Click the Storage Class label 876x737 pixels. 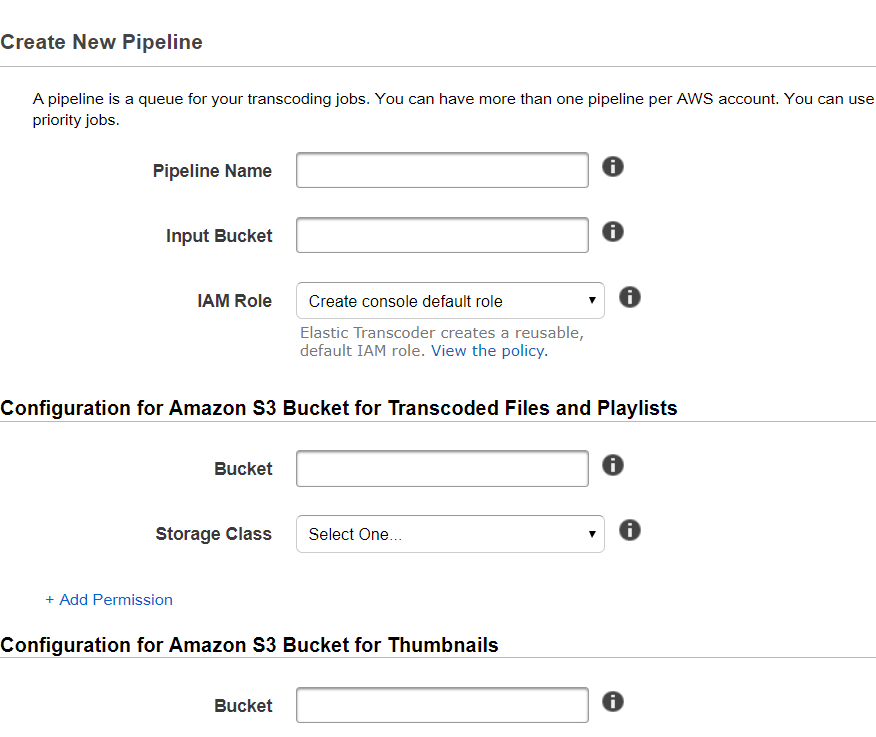pos(213,534)
